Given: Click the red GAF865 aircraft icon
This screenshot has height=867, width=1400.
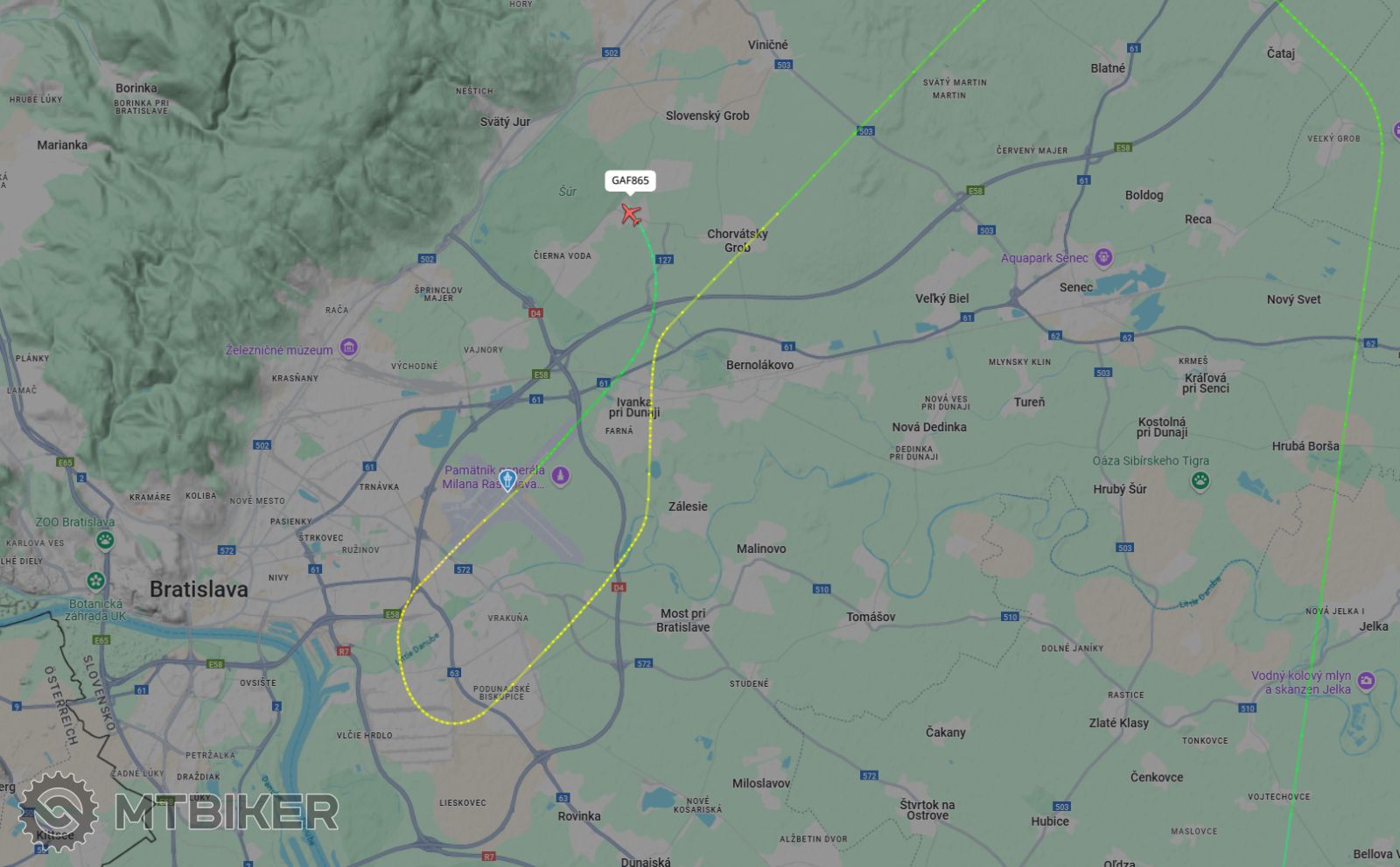Looking at the screenshot, I should (631, 213).
